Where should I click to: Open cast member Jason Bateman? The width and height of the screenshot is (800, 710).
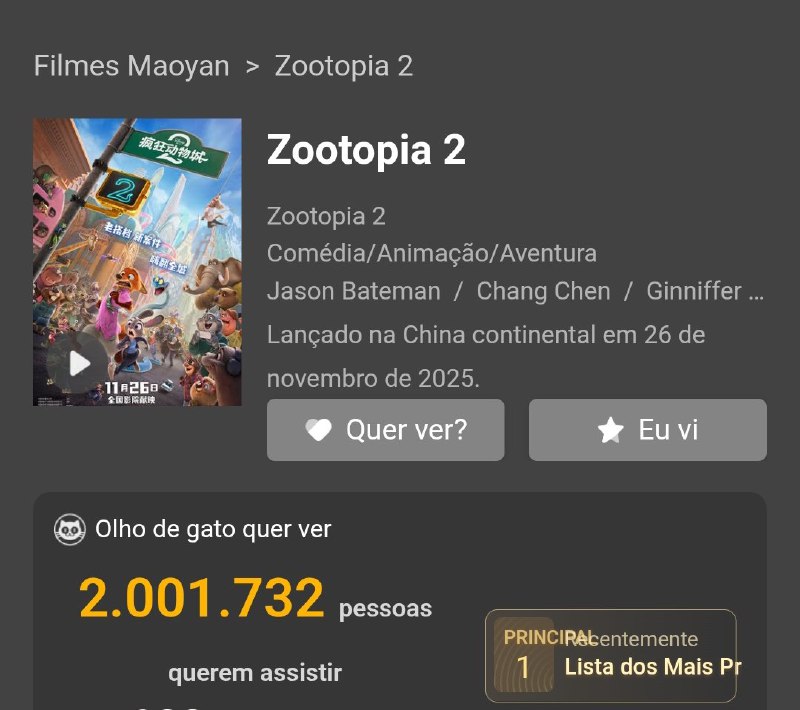pos(354,291)
